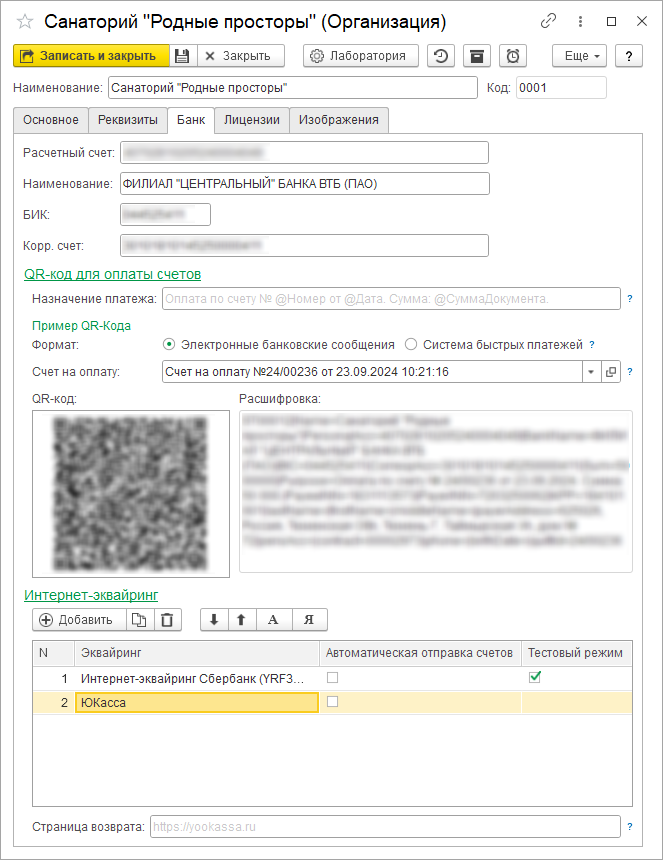Viewport: 663px width, 860px height.
Task: Show help for Формат options
Action: 592,345
